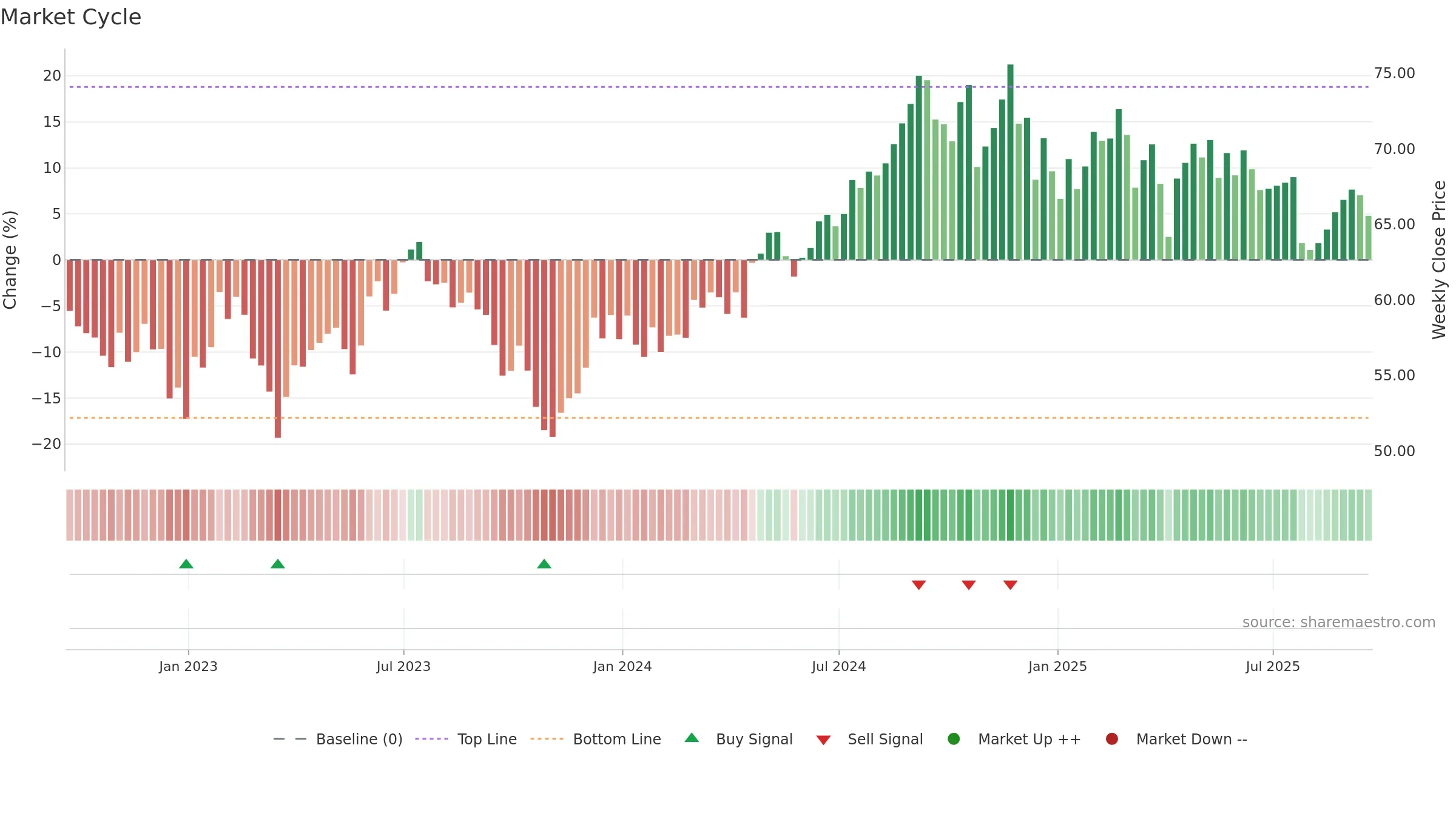Click the orange dotted Bottom Line sample in legend
1456x819 pixels.
pyautogui.click(x=547, y=739)
